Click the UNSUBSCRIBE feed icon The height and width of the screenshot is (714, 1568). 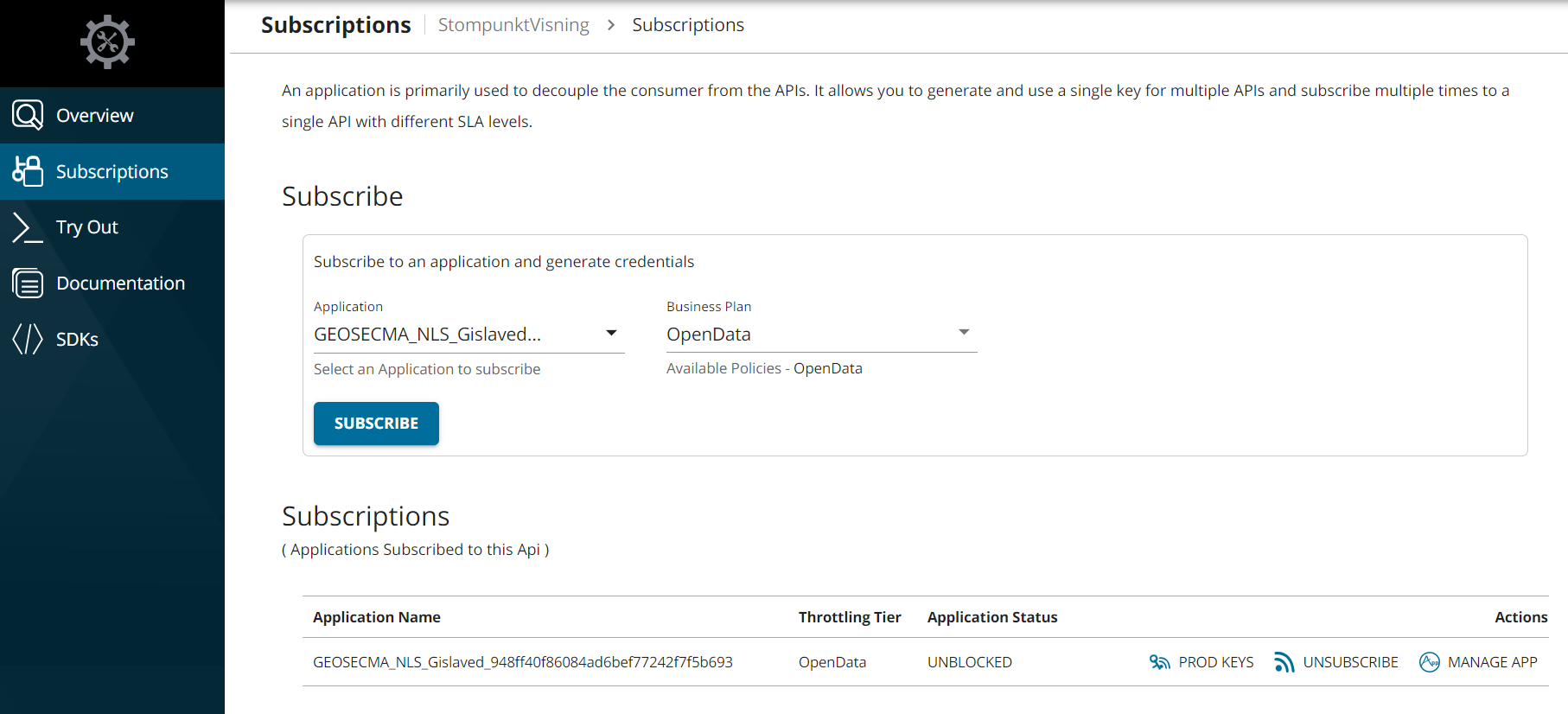click(1284, 662)
